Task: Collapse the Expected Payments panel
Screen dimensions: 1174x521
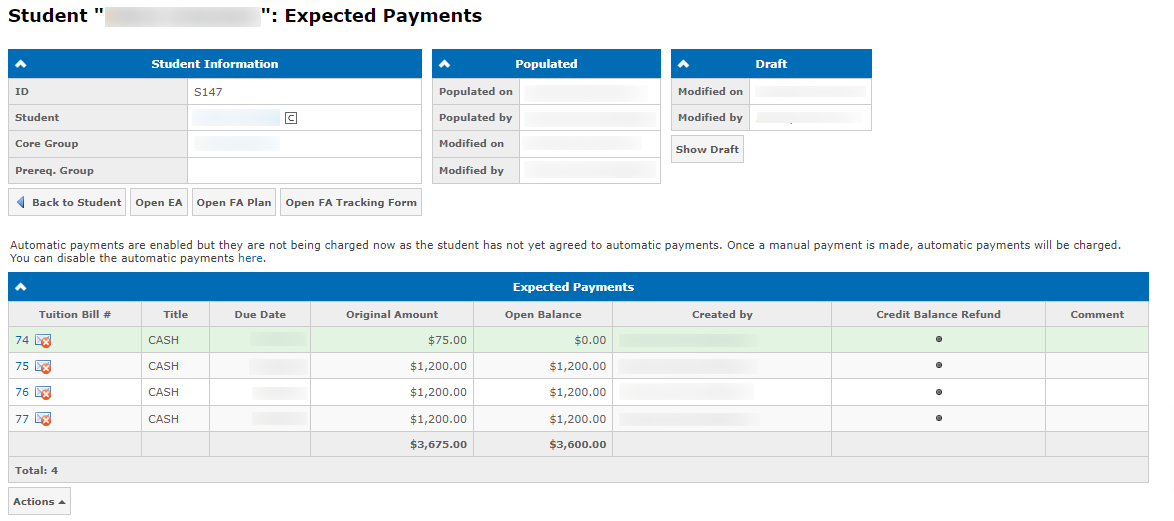Action: (21, 287)
